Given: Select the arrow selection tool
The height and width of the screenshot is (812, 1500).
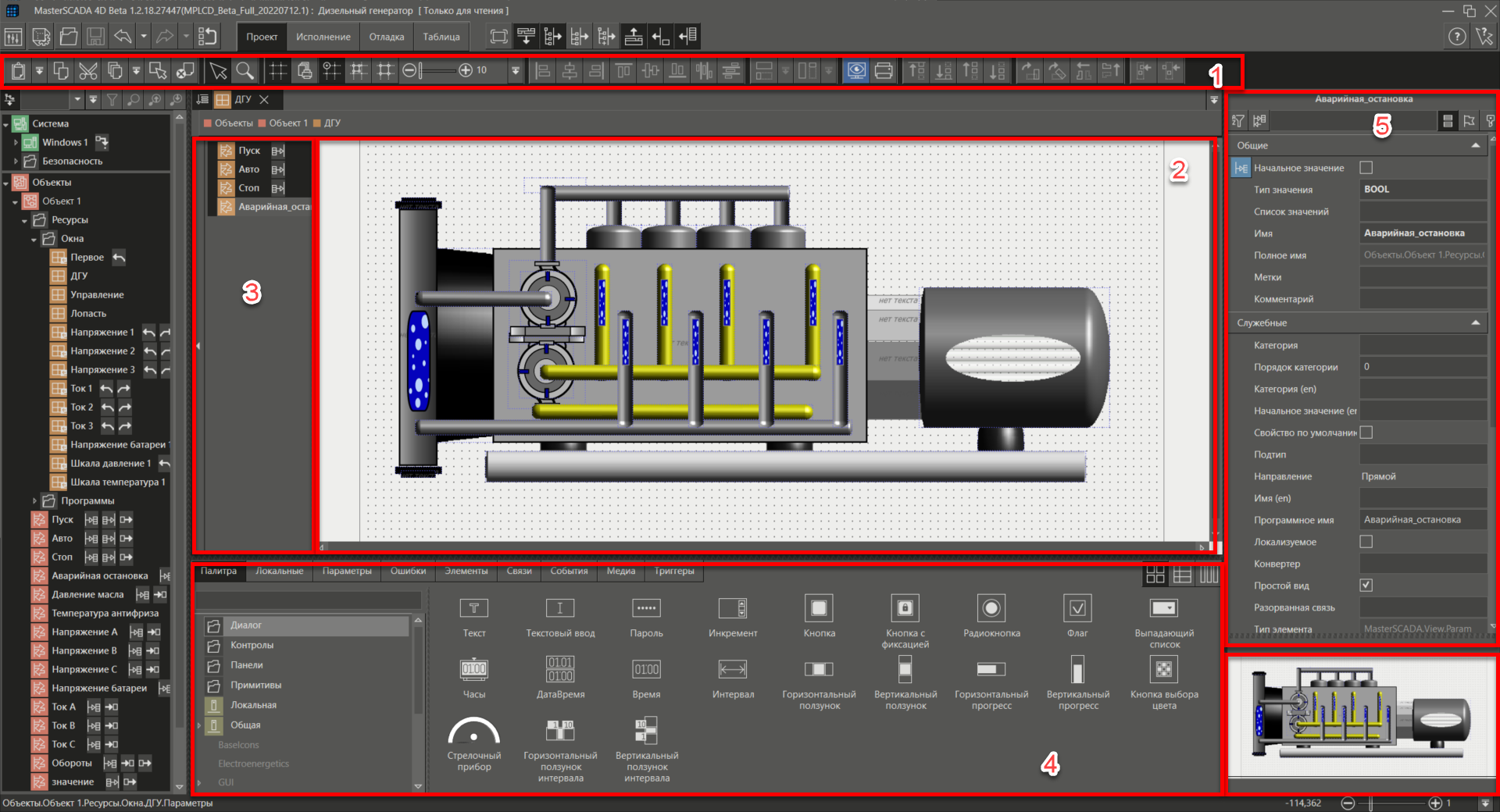Looking at the screenshot, I should tap(218, 70).
